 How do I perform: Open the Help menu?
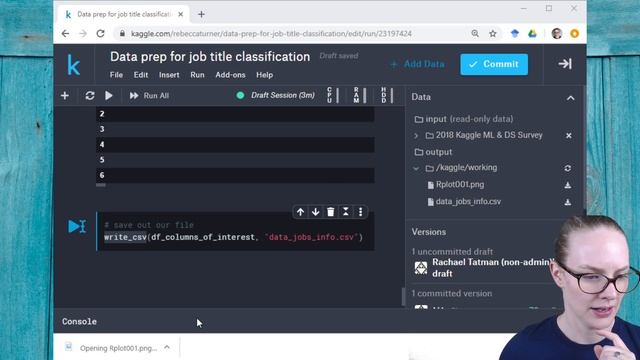coord(264,75)
